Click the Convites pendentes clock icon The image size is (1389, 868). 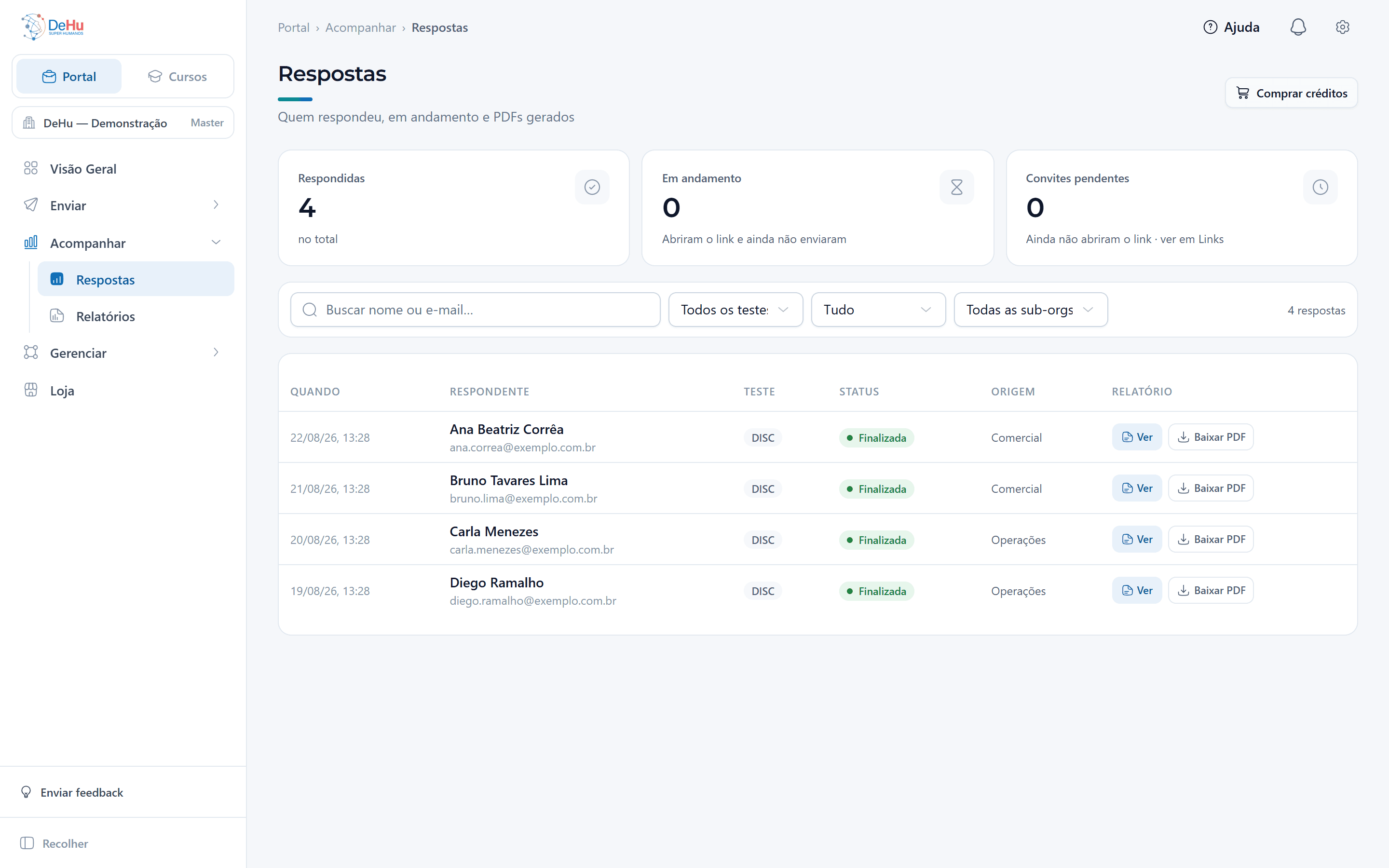coord(1320,187)
